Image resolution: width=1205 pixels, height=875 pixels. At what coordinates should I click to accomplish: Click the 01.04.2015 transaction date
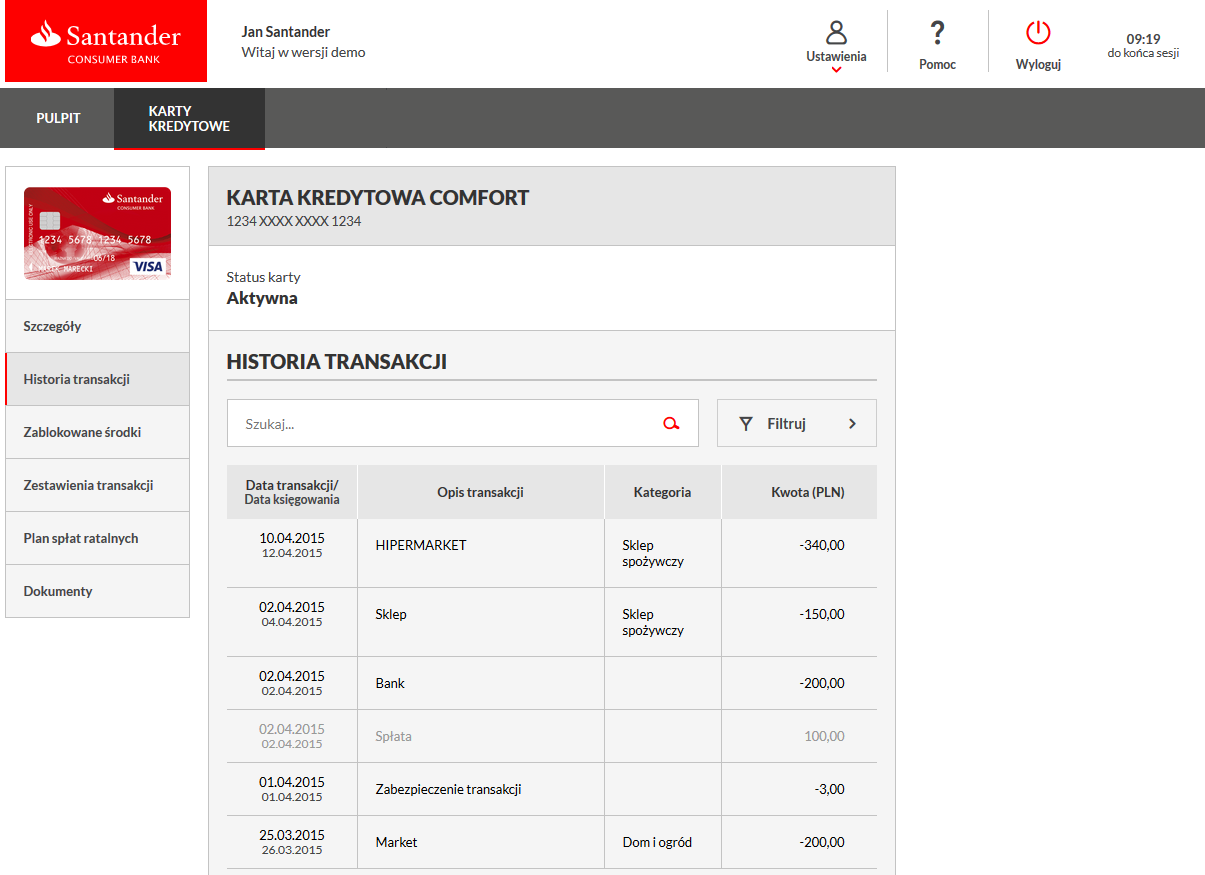click(292, 781)
